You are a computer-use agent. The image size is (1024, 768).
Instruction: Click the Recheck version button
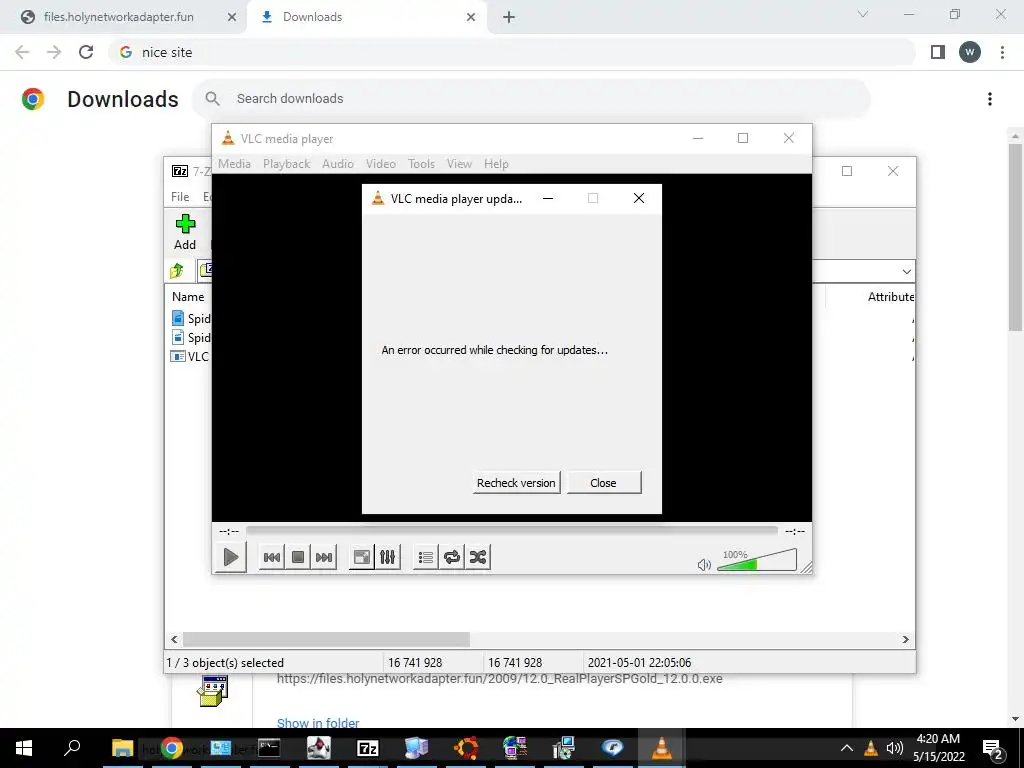point(516,483)
